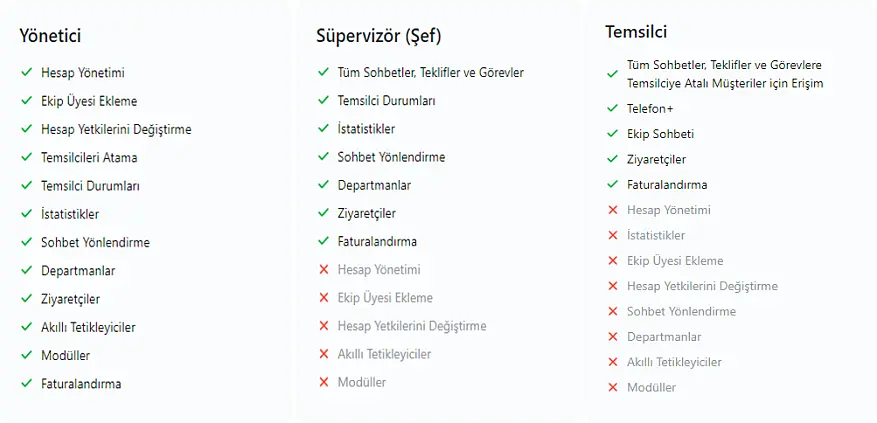877x423 pixels.
Task: Click Tüm Sohbetler, Teklifler ve Görevler text
Action: click(430, 73)
